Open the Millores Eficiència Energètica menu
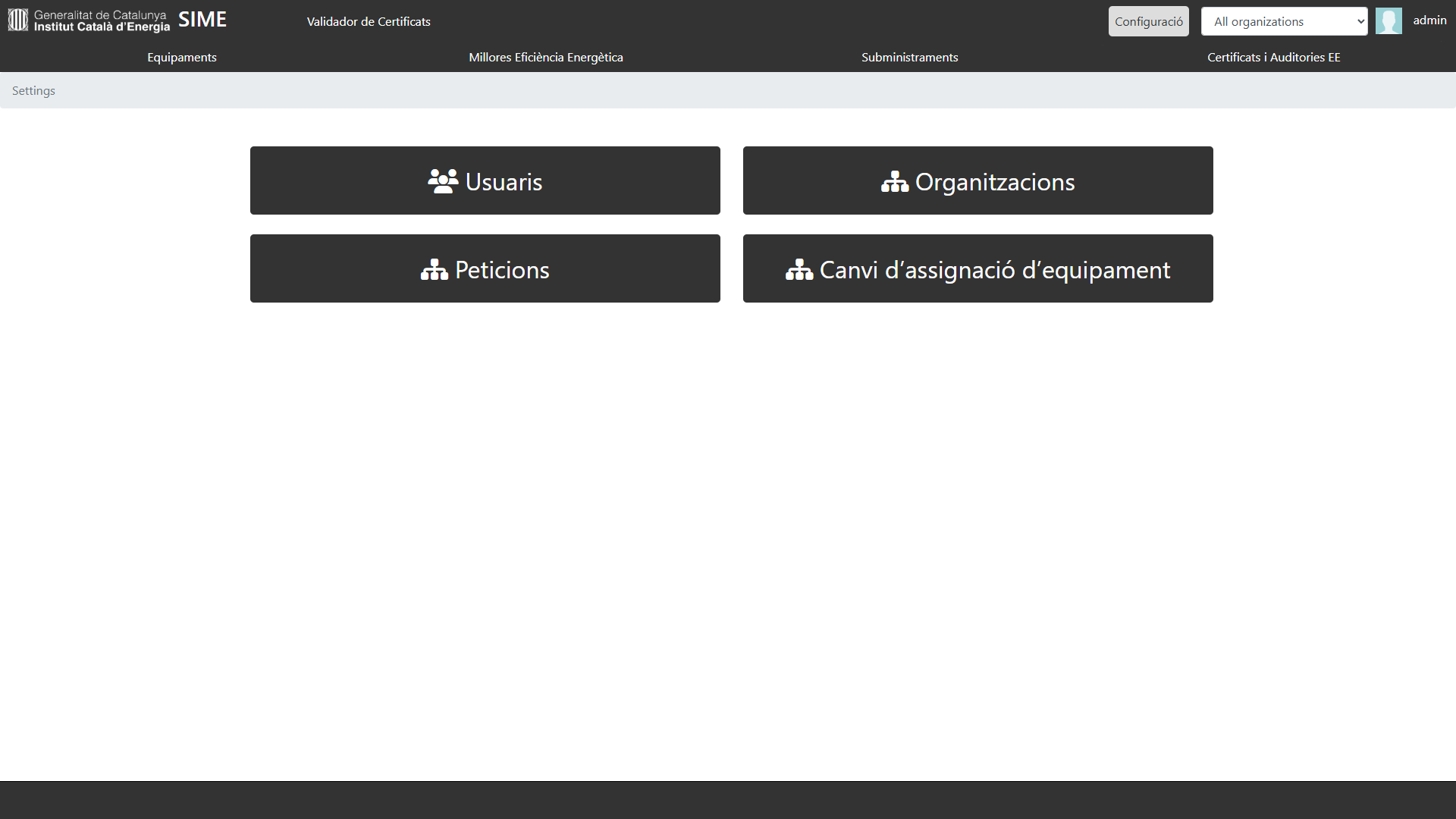The width and height of the screenshot is (1456, 819). [x=546, y=58]
